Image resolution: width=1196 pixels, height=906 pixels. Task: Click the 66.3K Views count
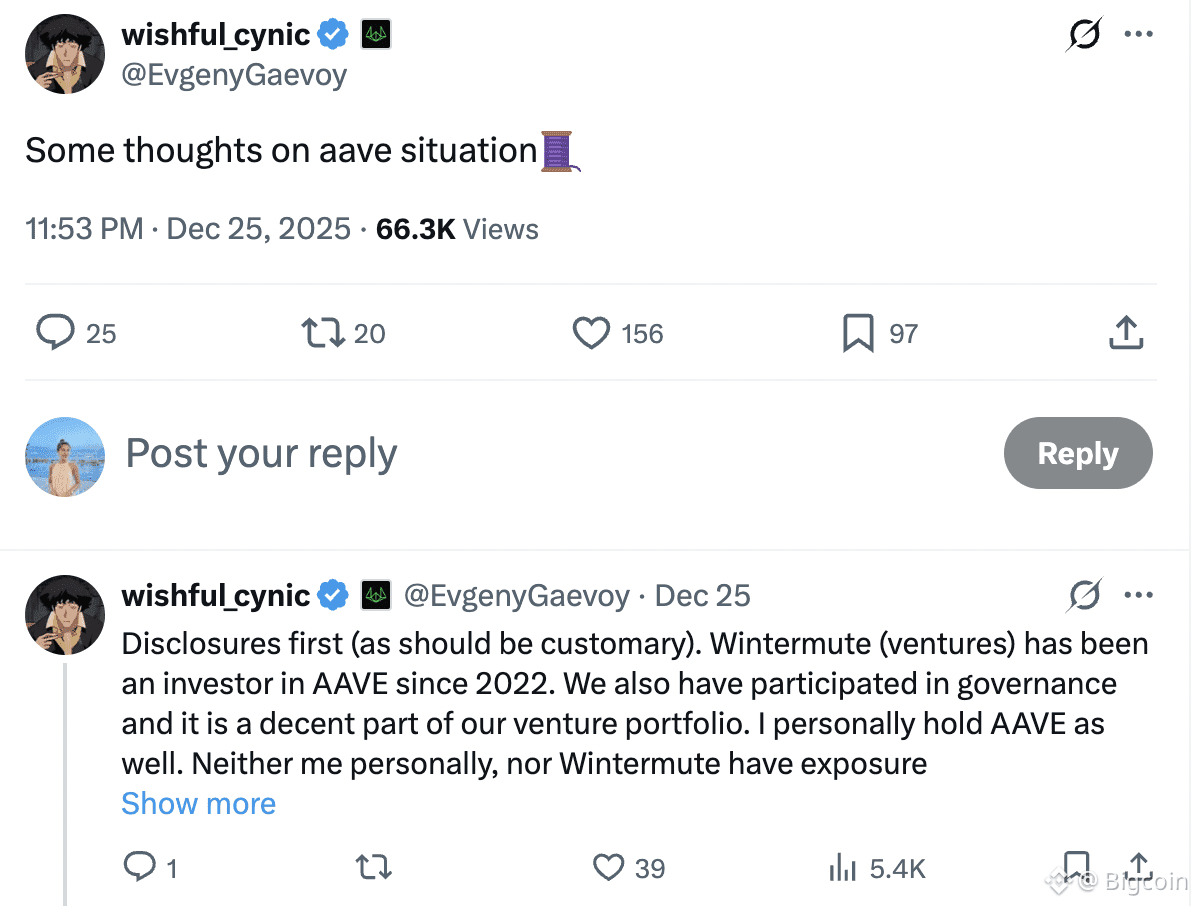(x=457, y=229)
